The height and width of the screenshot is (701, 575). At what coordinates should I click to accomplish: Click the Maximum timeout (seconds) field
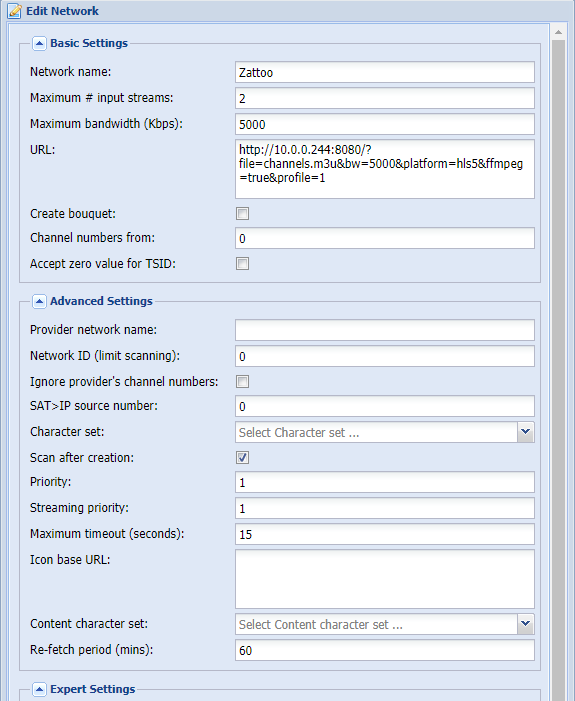(385, 534)
